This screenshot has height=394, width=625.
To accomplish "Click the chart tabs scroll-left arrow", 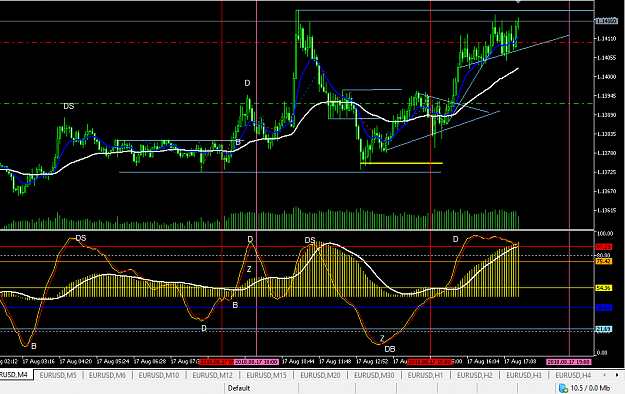I will [x=605, y=375].
